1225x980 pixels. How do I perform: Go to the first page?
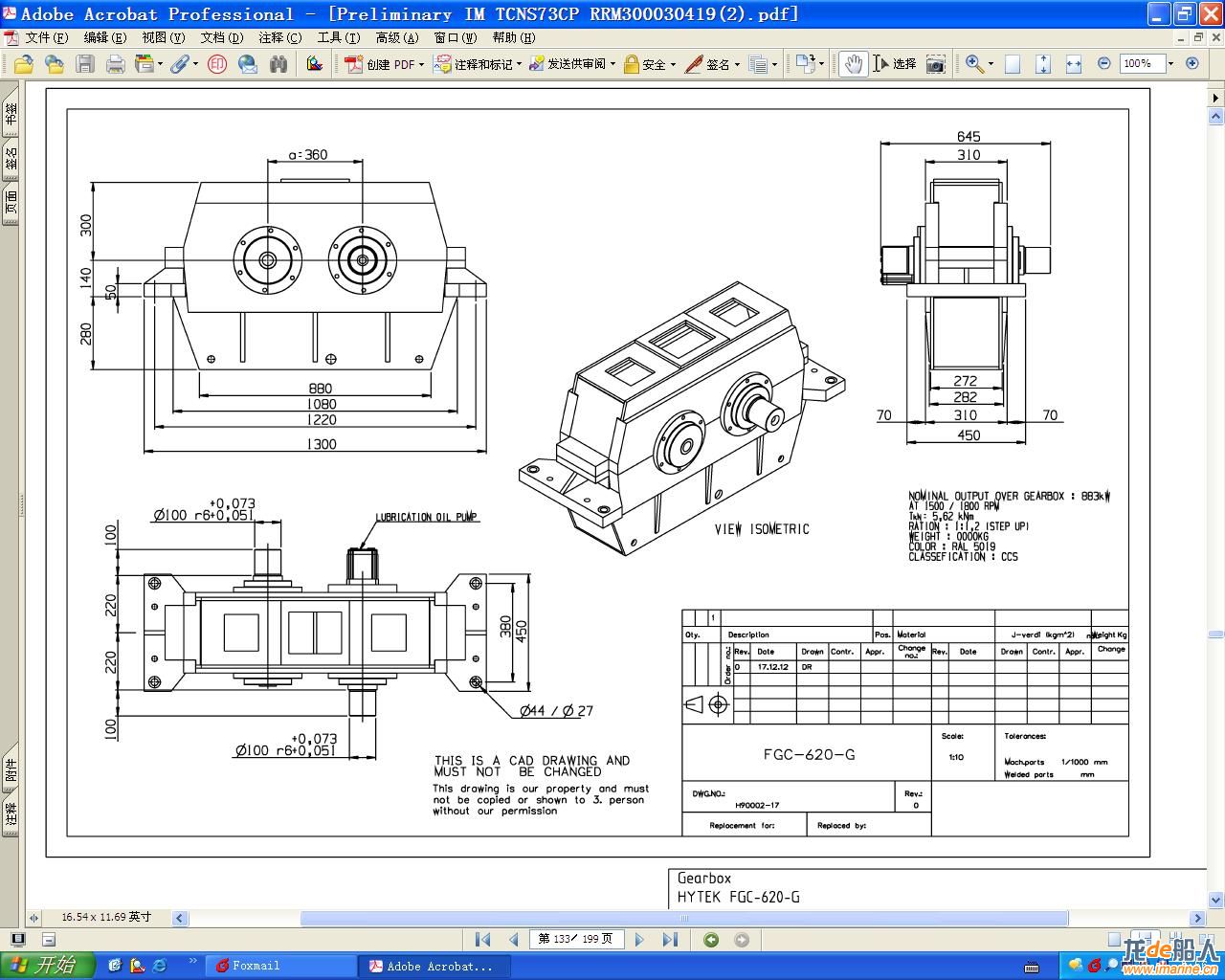pyautogui.click(x=483, y=940)
